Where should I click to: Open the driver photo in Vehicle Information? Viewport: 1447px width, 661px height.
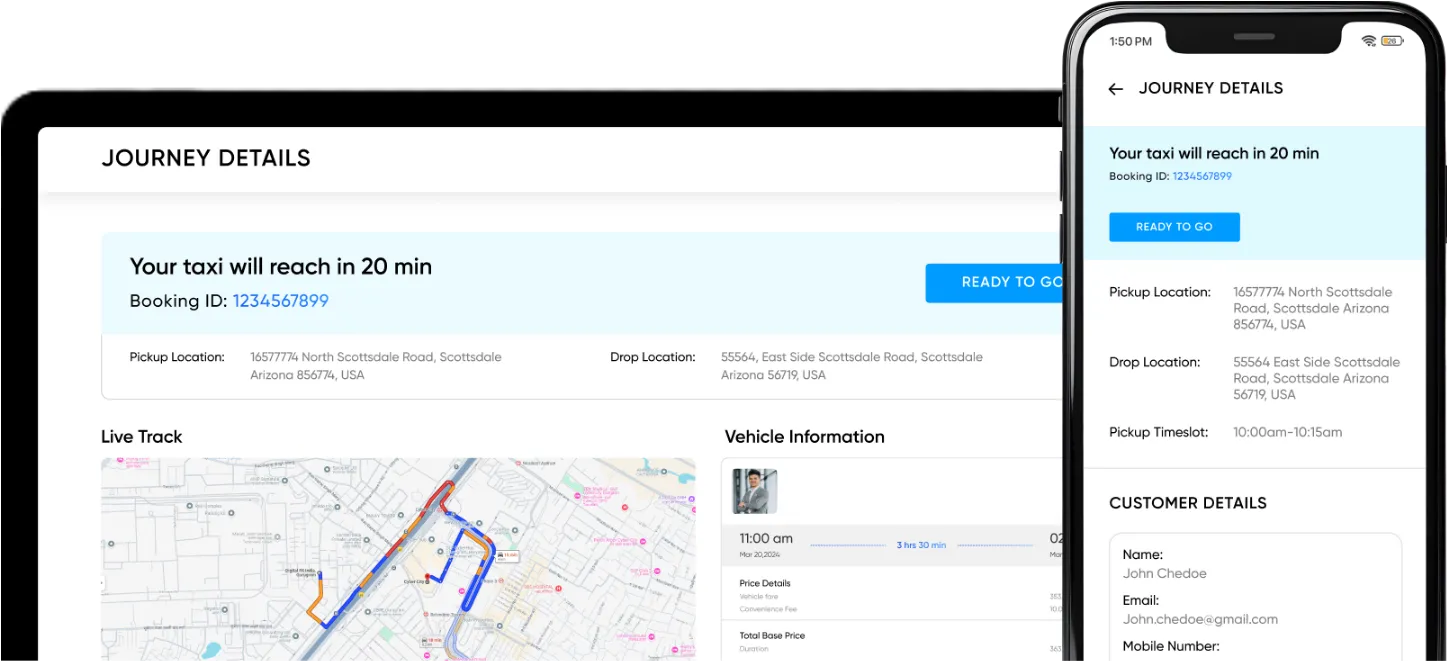[755, 491]
